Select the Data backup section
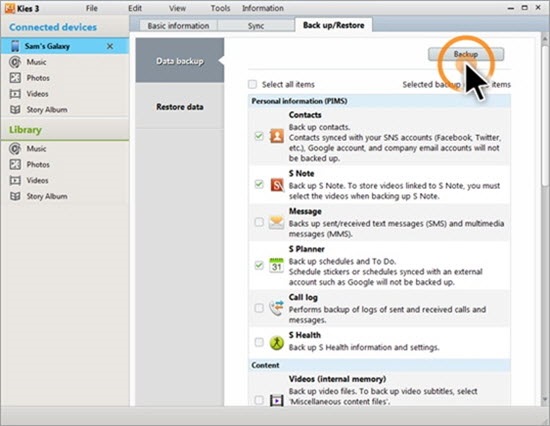The image size is (550, 426). (180, 61)
